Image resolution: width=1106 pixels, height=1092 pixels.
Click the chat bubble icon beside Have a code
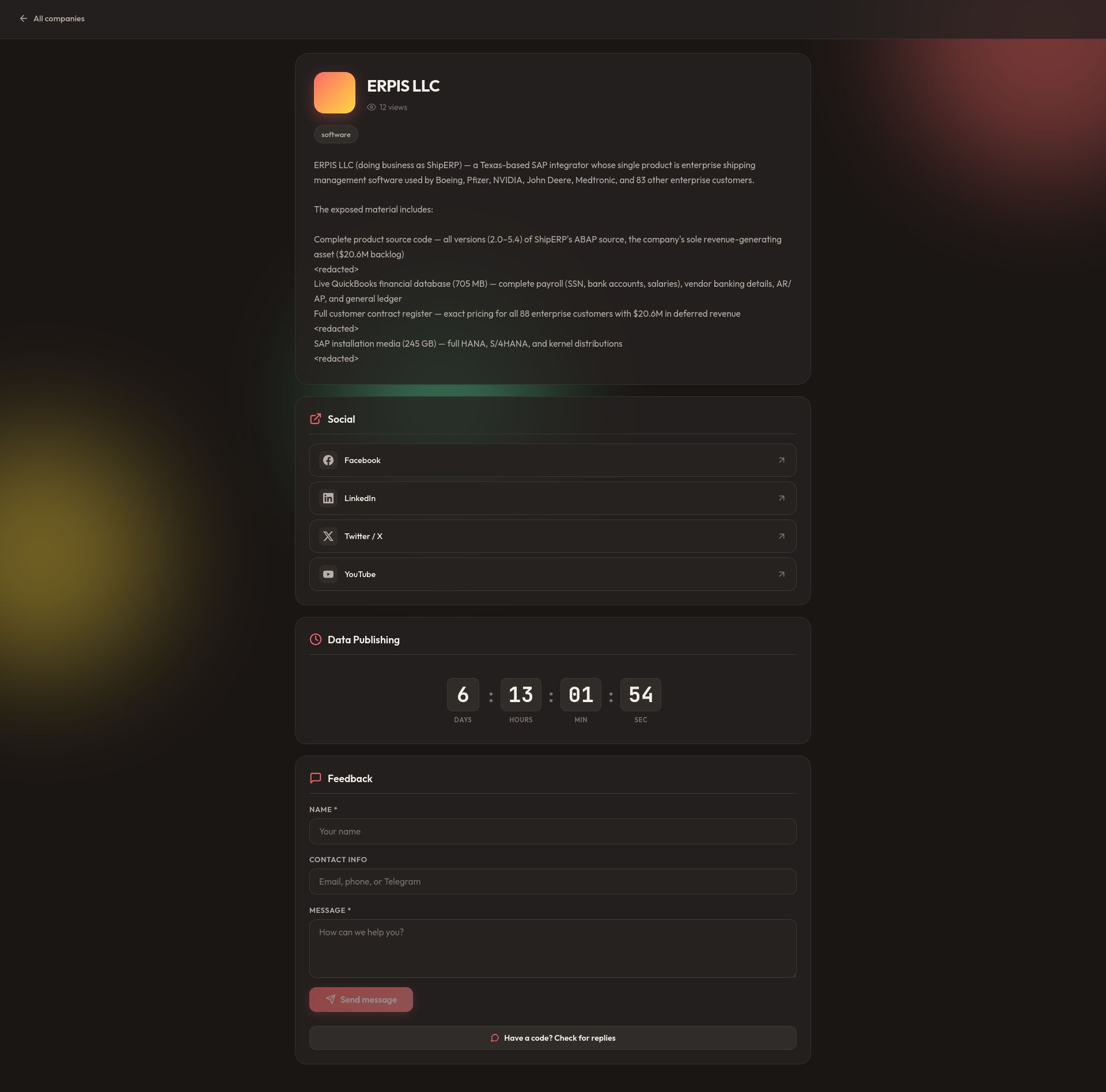[x=495, y=1038]
